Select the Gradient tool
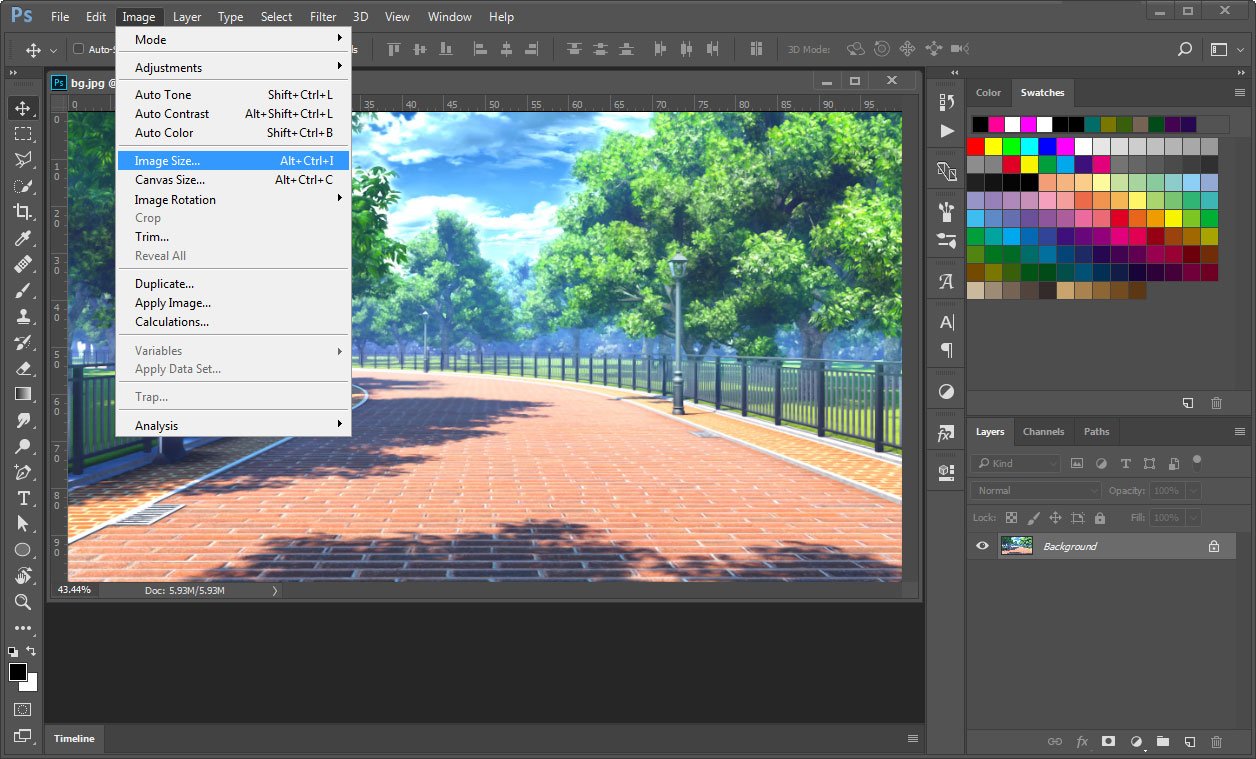This screenshot has width=1256, height=759. click(x=22, y=394)
